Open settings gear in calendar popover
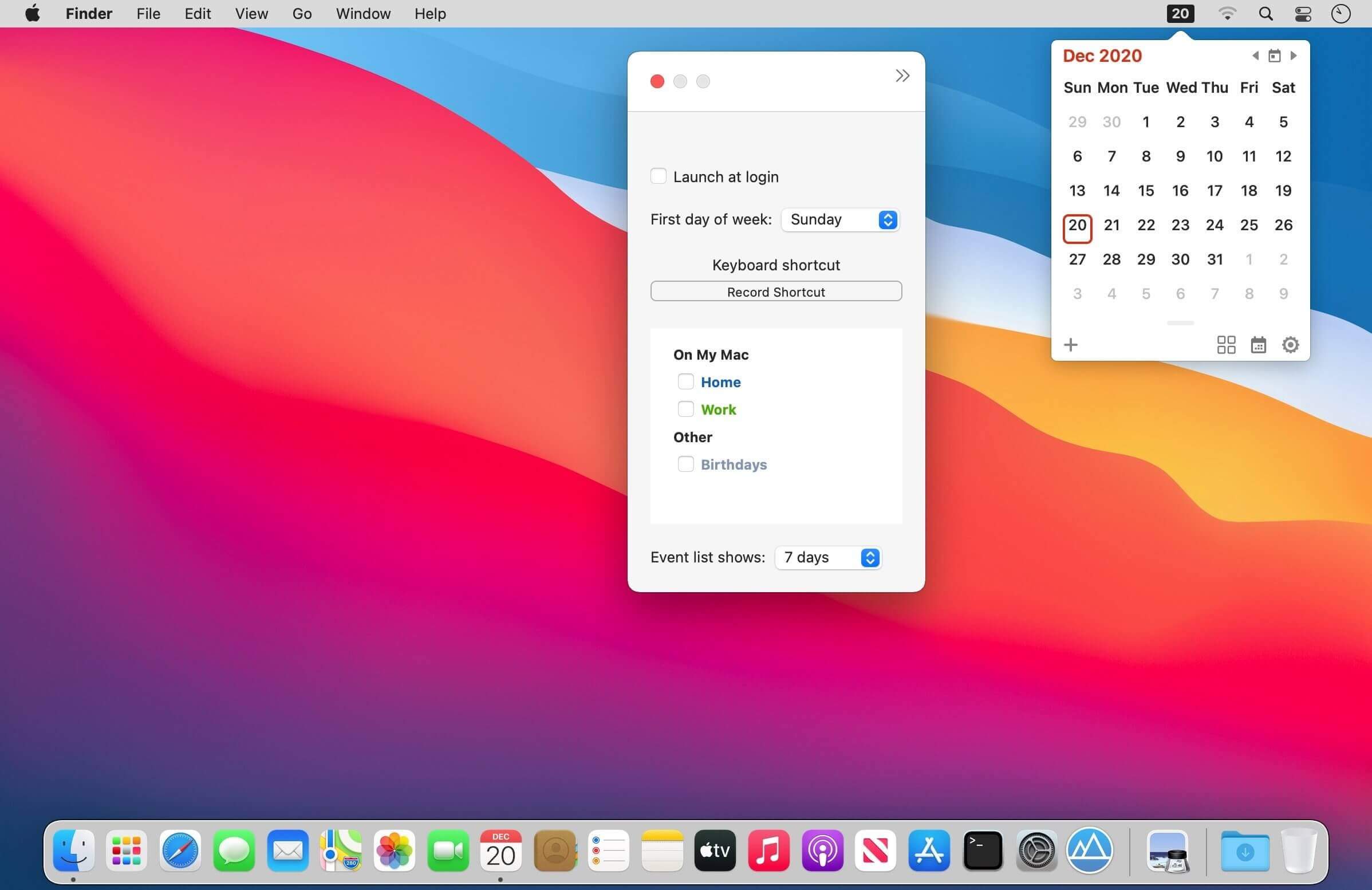The width and height of the screenshot is (1372, 890). [1290, 345]
